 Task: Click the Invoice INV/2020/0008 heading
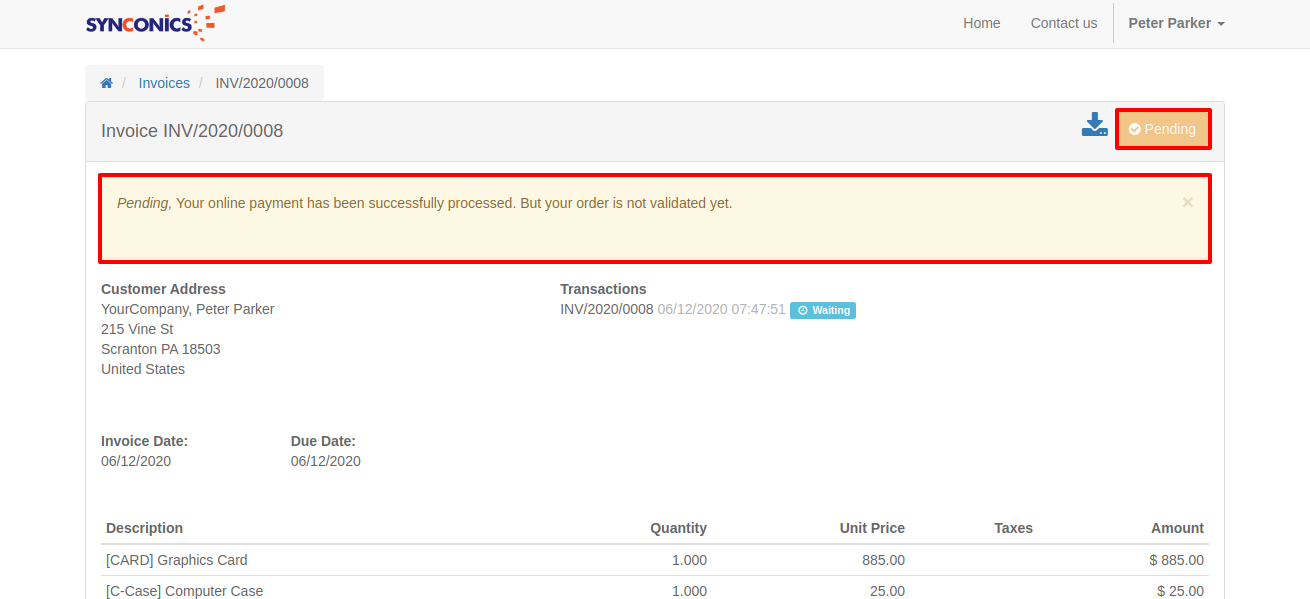coord(192,131)
